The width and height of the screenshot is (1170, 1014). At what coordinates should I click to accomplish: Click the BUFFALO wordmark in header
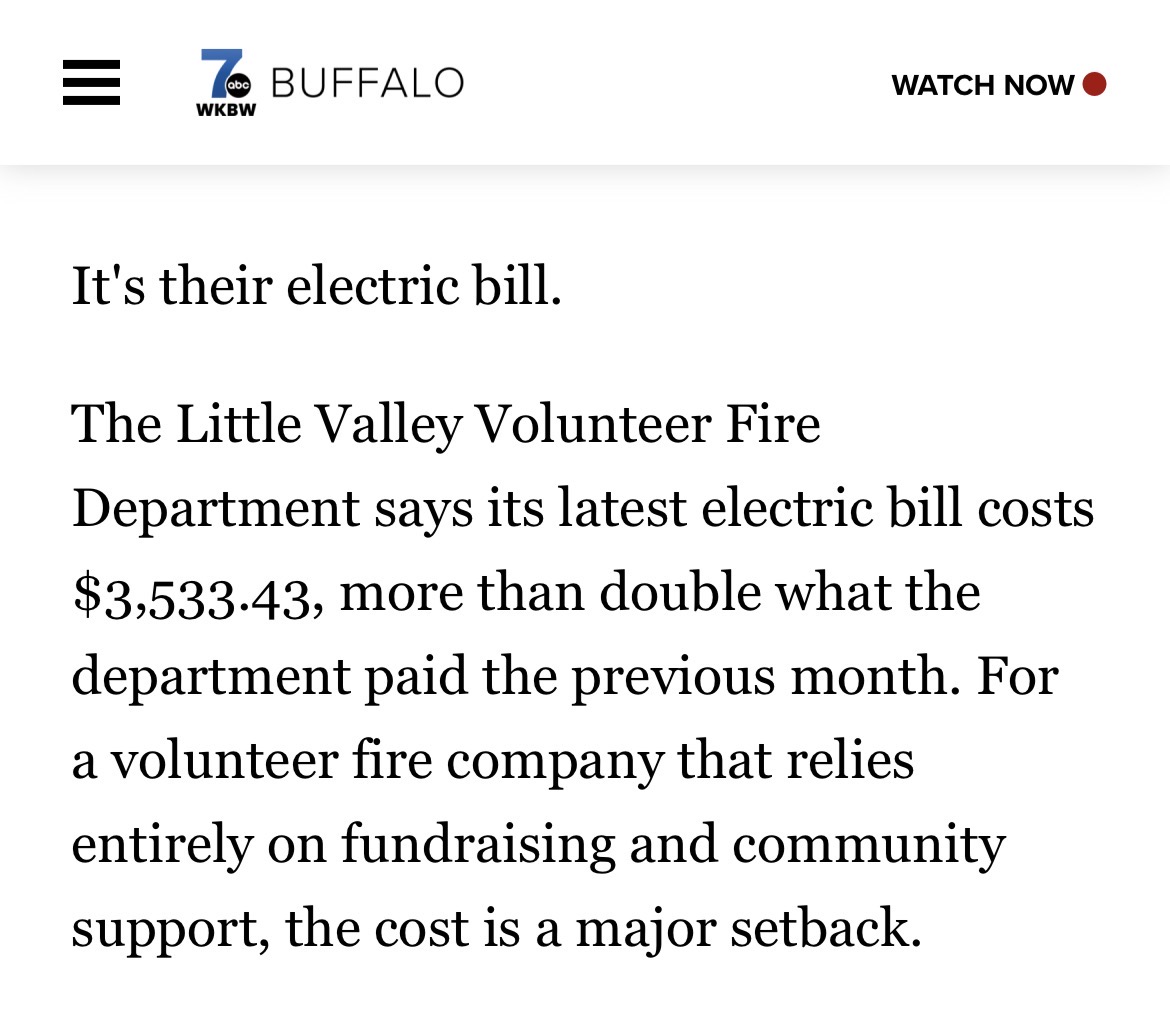tap(367, 83)
